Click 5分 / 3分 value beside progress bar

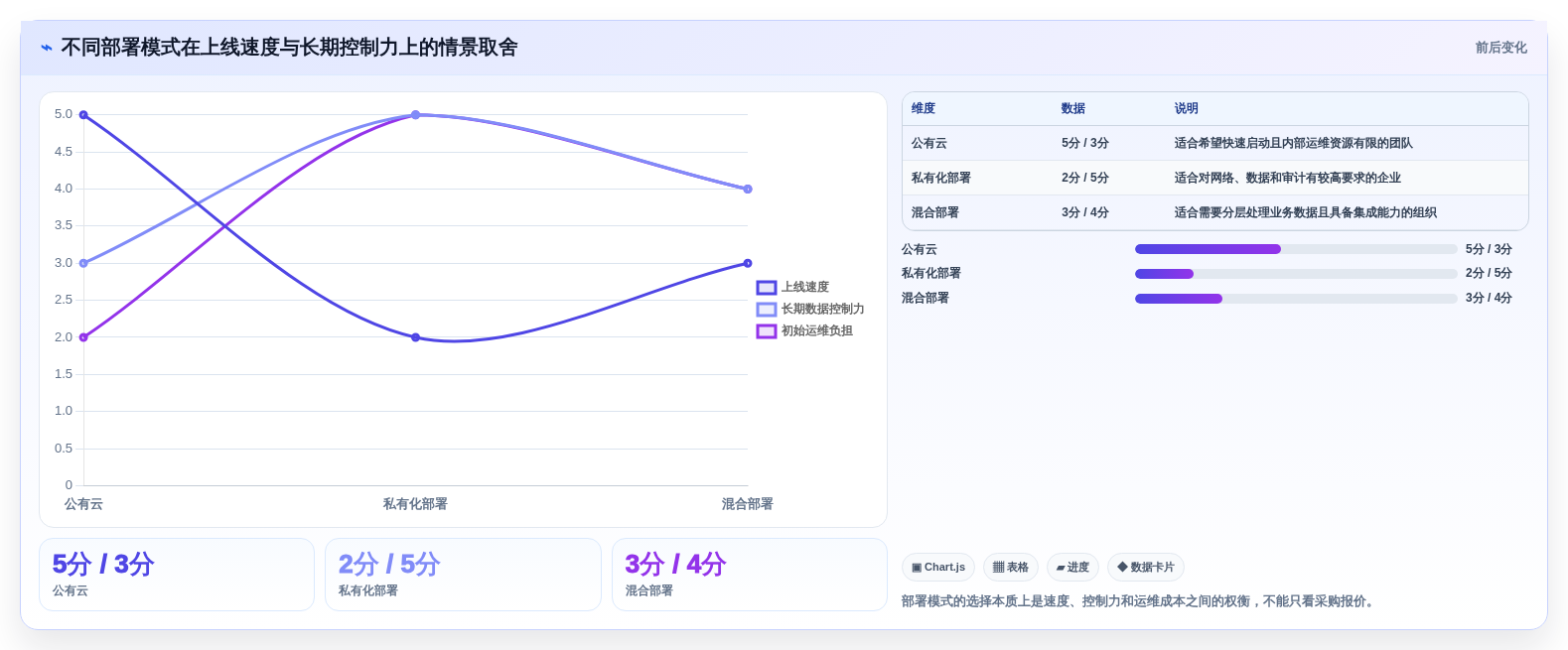pyautogui.click(x=1489, y=249)
